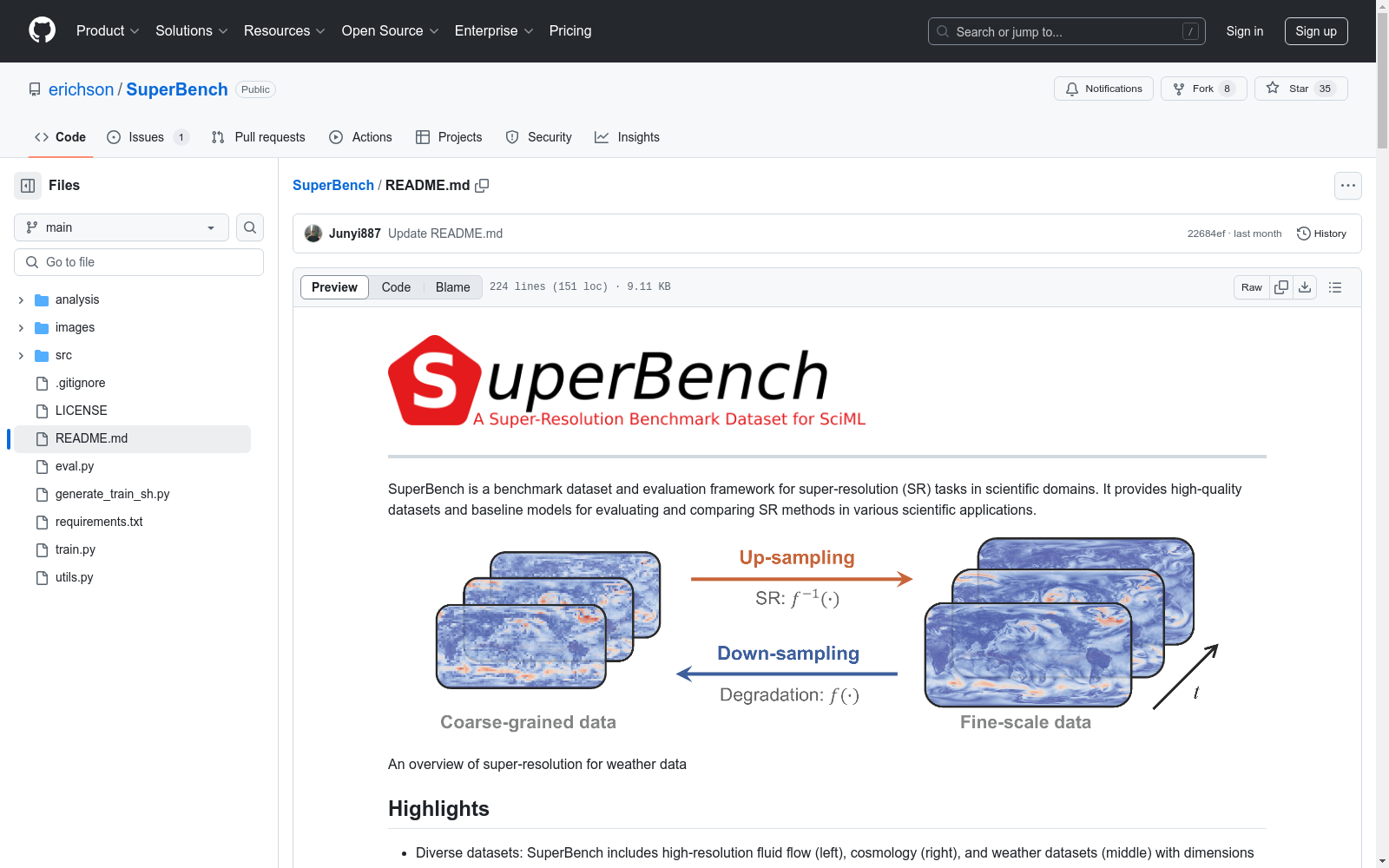View the file History

pos(1321,233)
